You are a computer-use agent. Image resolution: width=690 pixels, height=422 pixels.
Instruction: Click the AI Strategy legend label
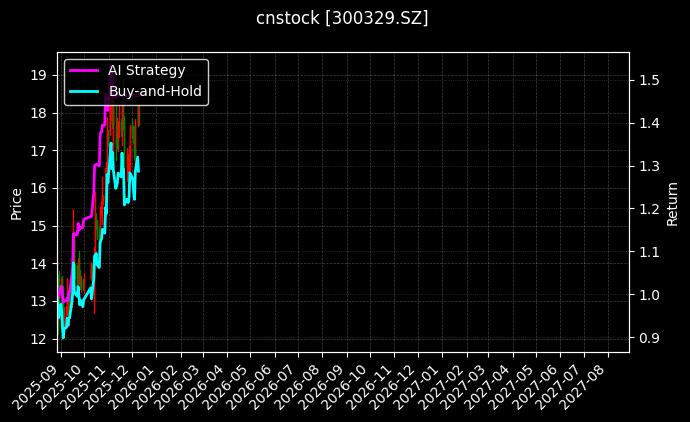(x=147, y=70)
